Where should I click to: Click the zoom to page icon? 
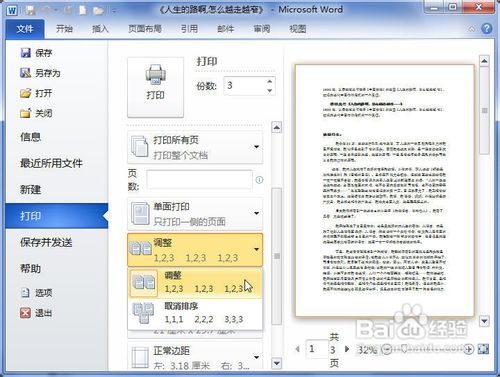pyautogui.click(x=483, y=349)
